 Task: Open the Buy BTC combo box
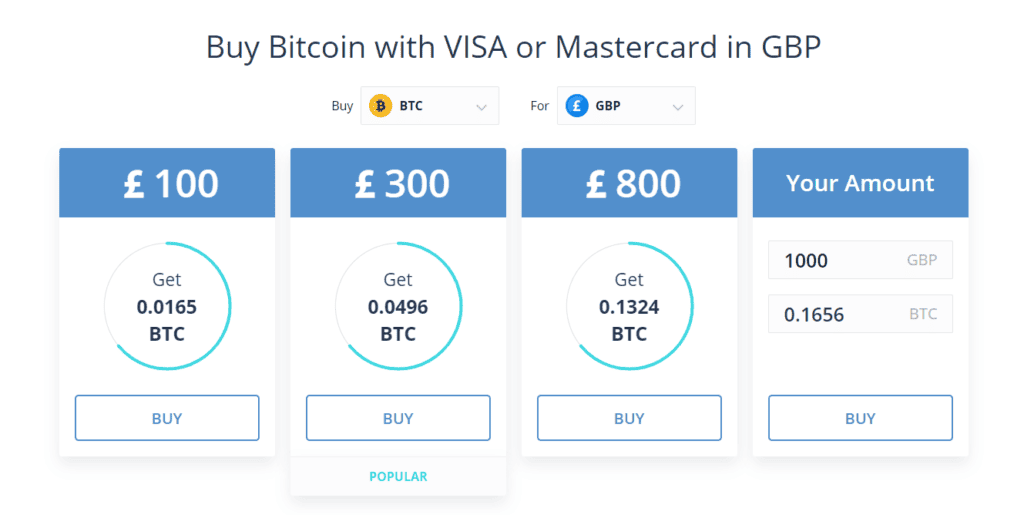[430, 106]
